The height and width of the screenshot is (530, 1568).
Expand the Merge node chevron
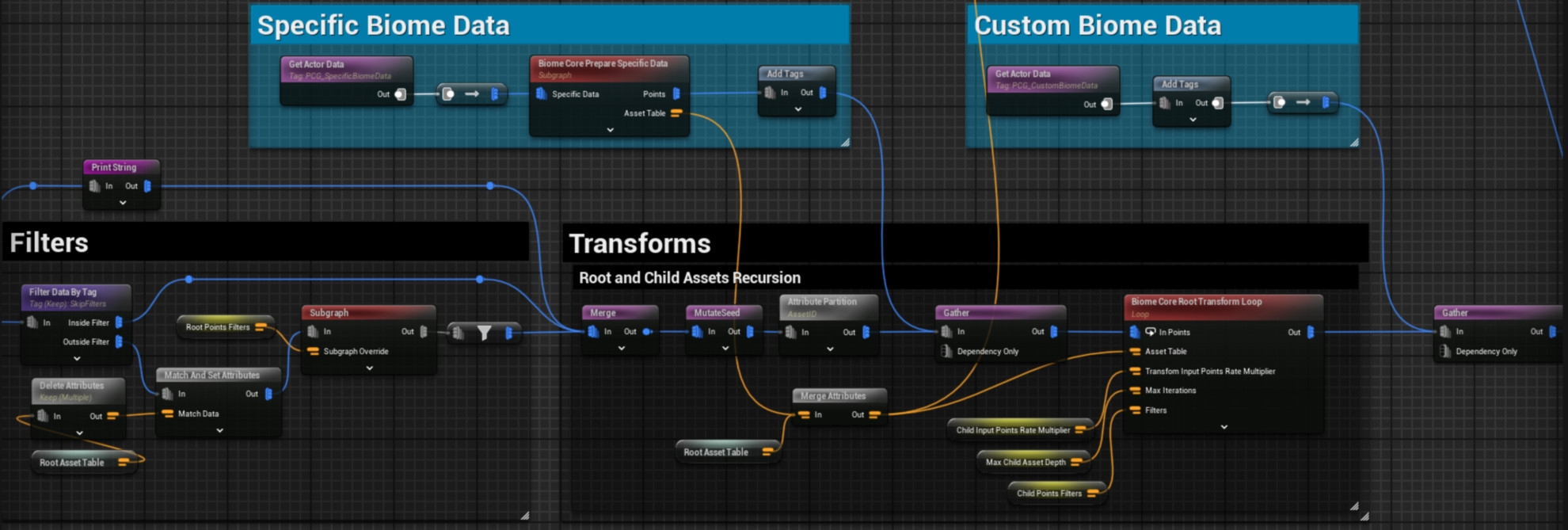[621, 349]
